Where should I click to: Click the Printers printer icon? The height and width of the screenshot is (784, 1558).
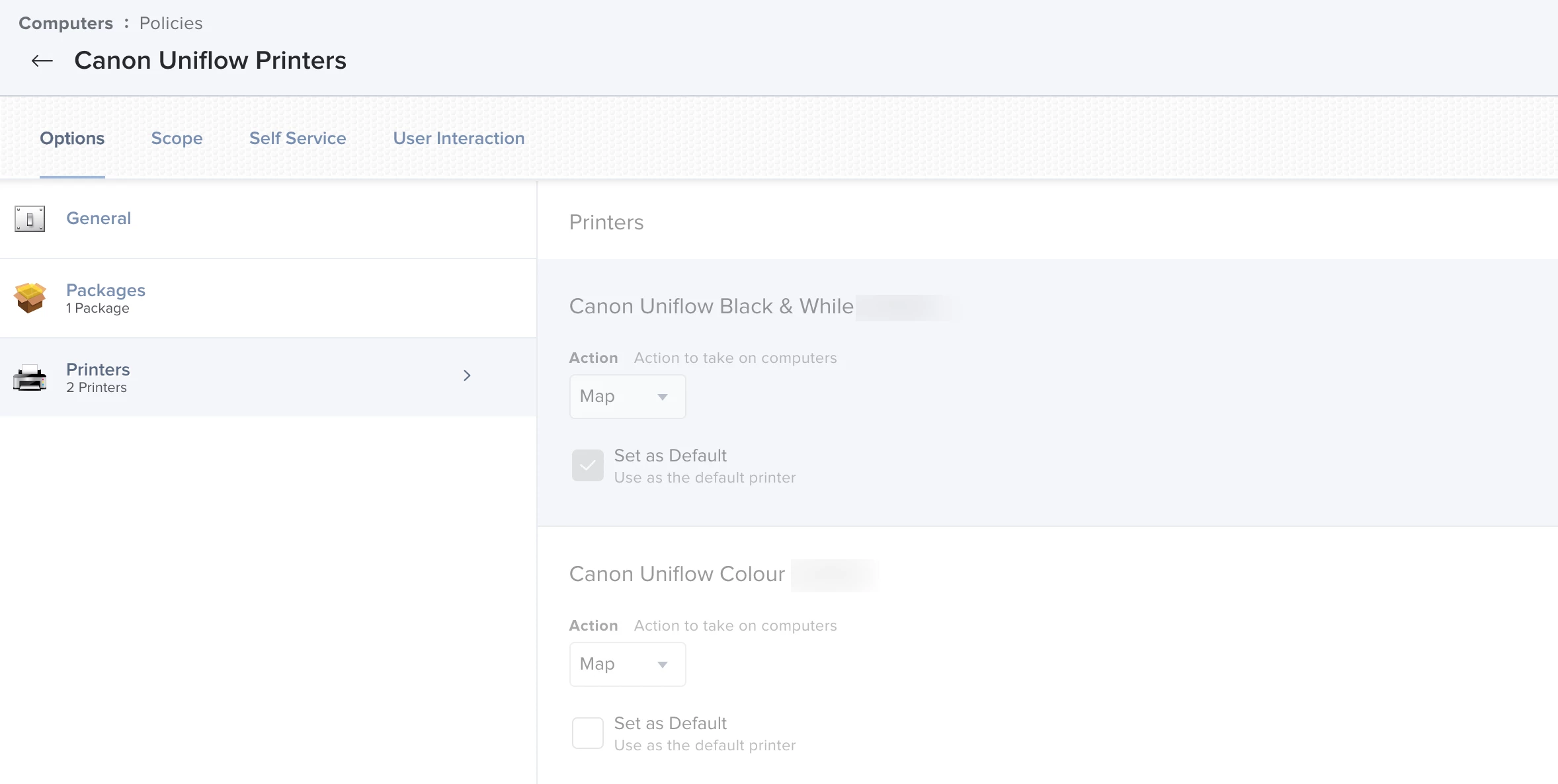tap(30, 377)
